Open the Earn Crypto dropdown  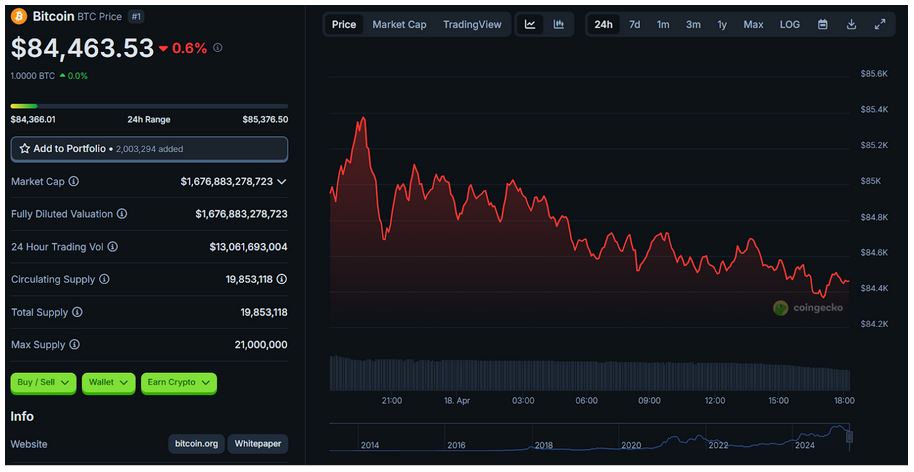[179, 383]
